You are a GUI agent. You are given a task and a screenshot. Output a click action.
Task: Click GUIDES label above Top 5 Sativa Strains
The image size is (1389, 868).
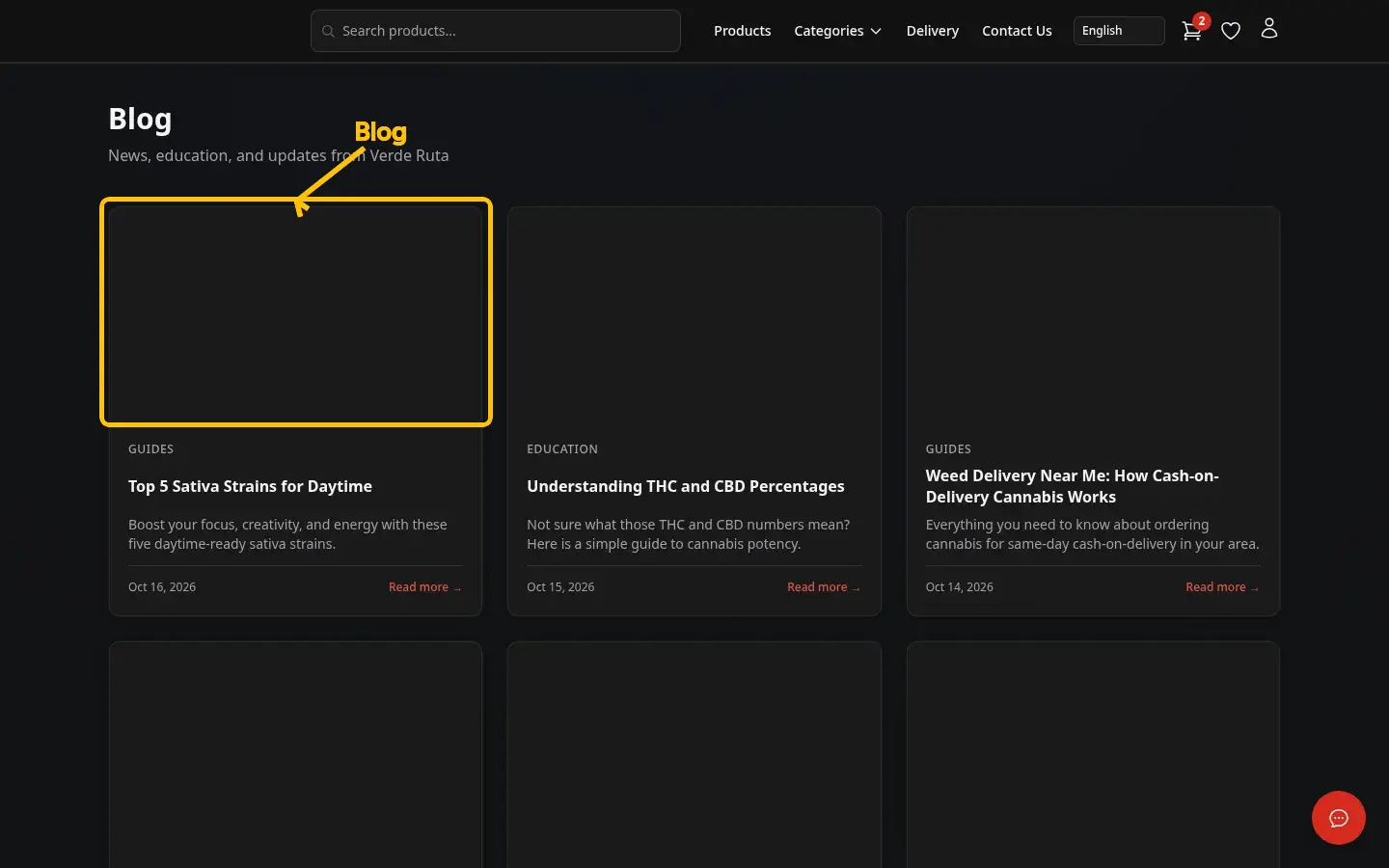click(x=151, y=449)
